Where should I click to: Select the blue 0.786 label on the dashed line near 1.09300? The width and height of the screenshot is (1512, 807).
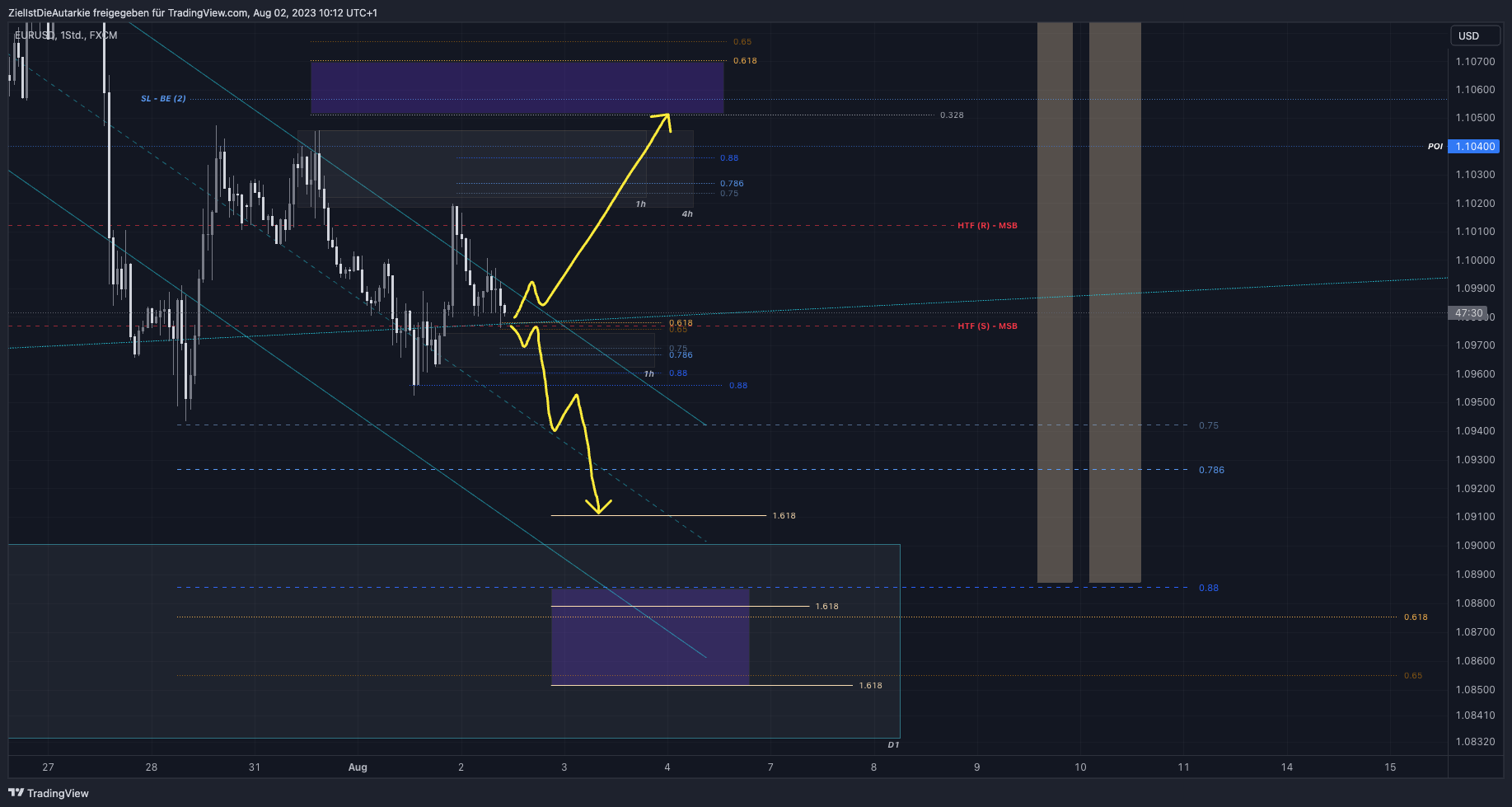point(1211,470)
